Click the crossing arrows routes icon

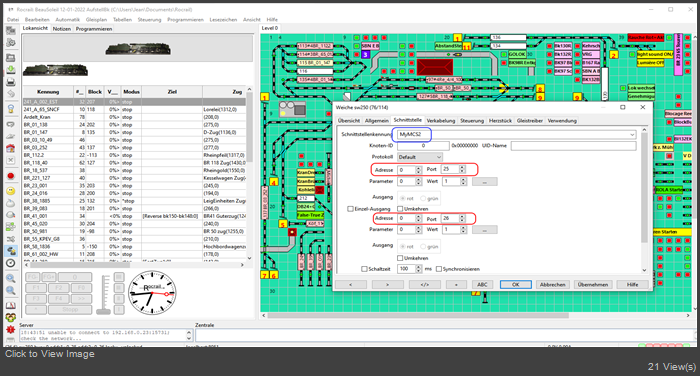coord(11,239)
